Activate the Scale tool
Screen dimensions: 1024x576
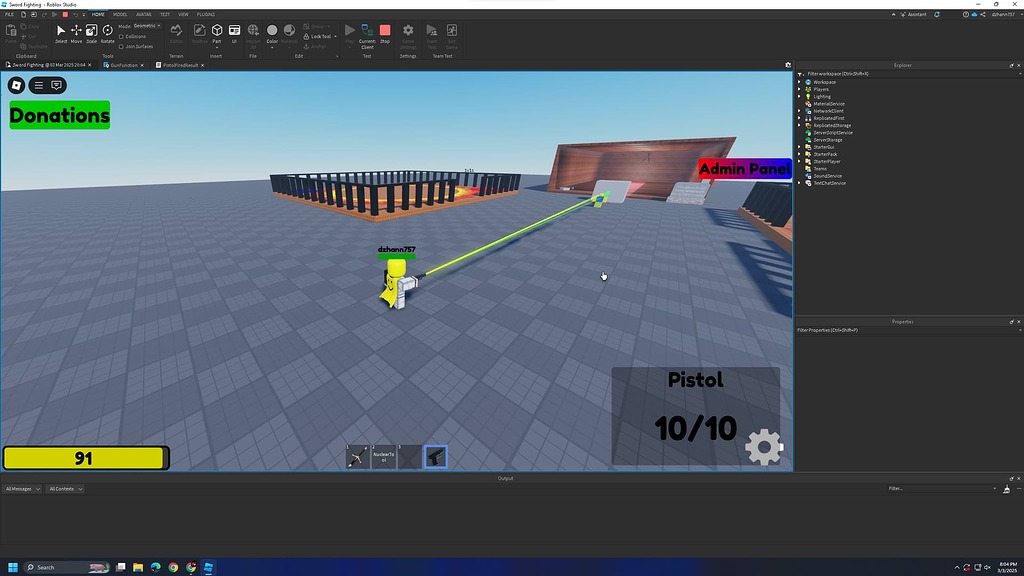click(91, 34)
